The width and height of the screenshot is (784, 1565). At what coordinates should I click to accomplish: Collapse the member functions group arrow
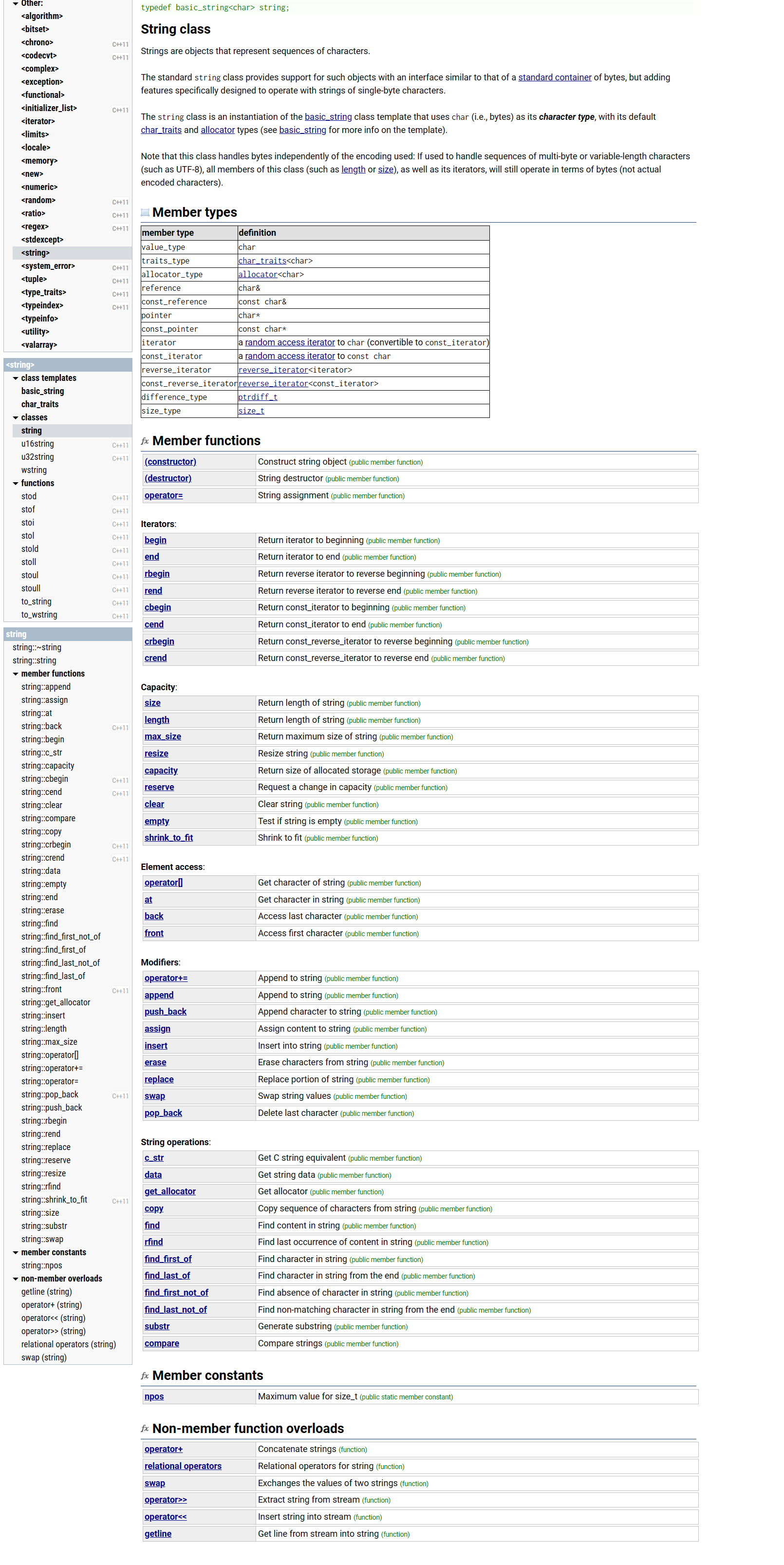coord(15,674)
